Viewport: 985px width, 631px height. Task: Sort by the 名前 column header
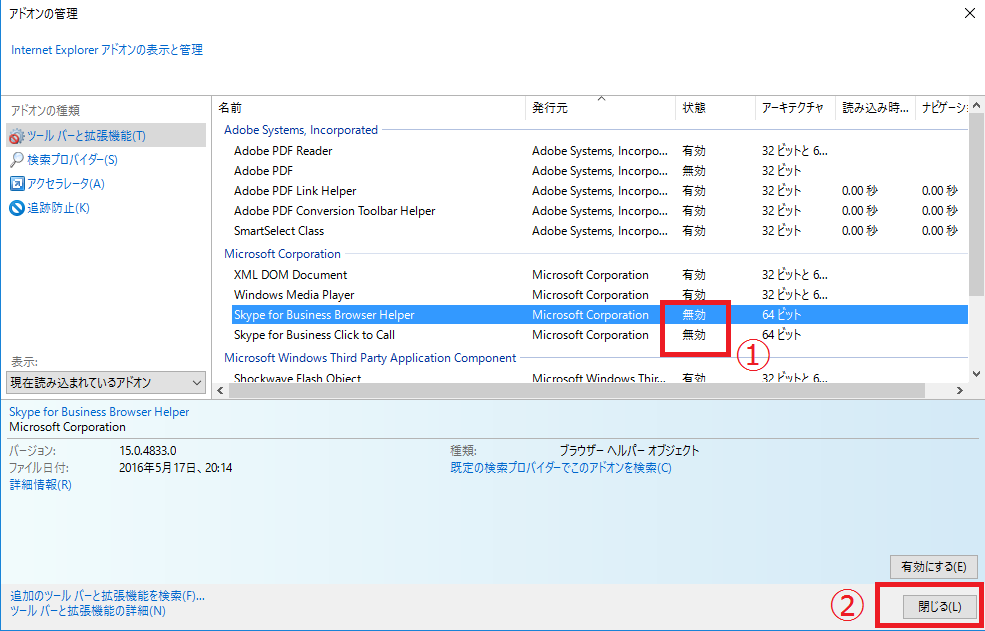tap(369, 108)
